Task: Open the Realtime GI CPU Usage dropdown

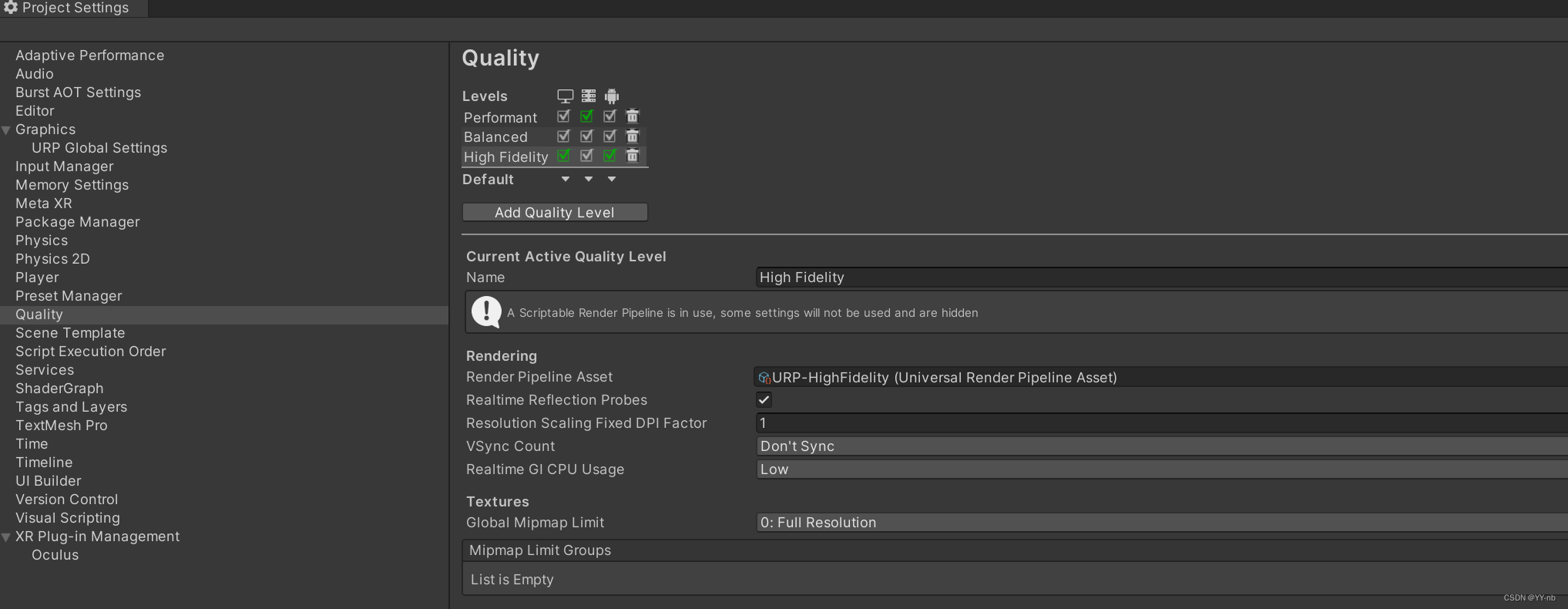Action: 1162,469
